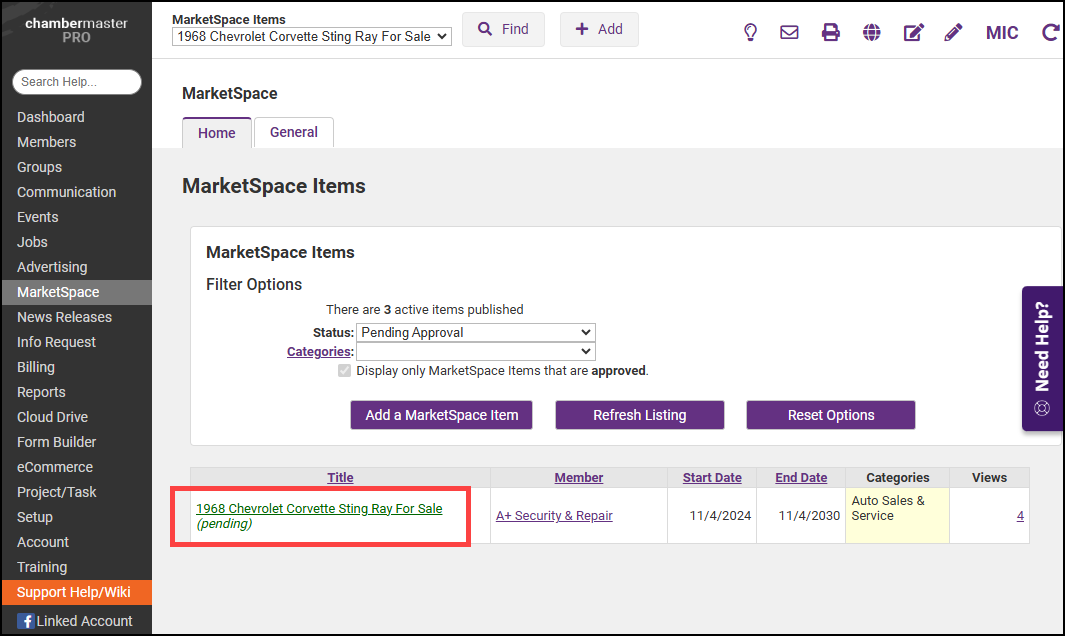Click the views count 4 link
1065x636 pixels.
point(1020,516)
